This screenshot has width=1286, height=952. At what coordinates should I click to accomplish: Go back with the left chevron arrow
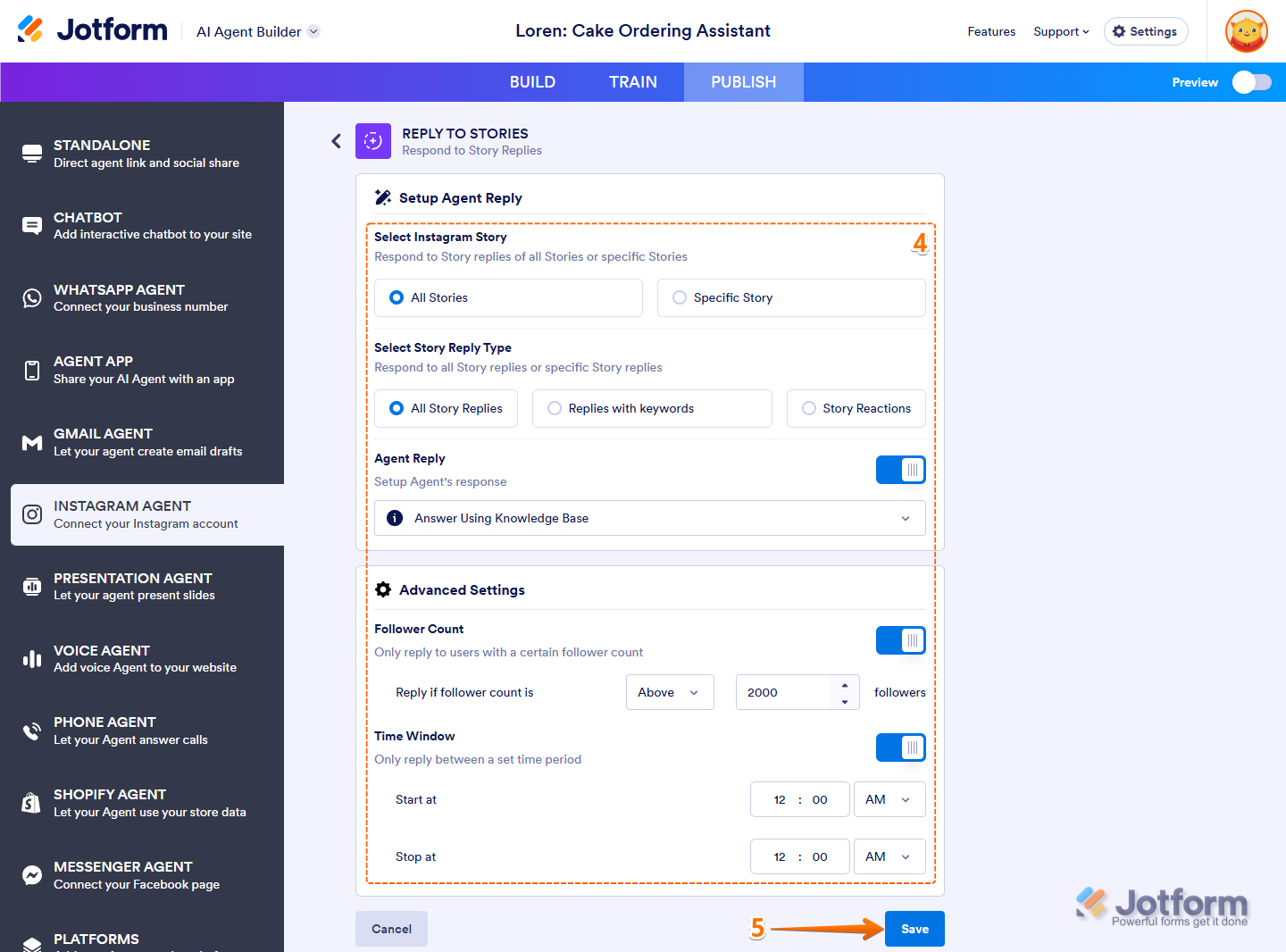click(x=337, y=141)
